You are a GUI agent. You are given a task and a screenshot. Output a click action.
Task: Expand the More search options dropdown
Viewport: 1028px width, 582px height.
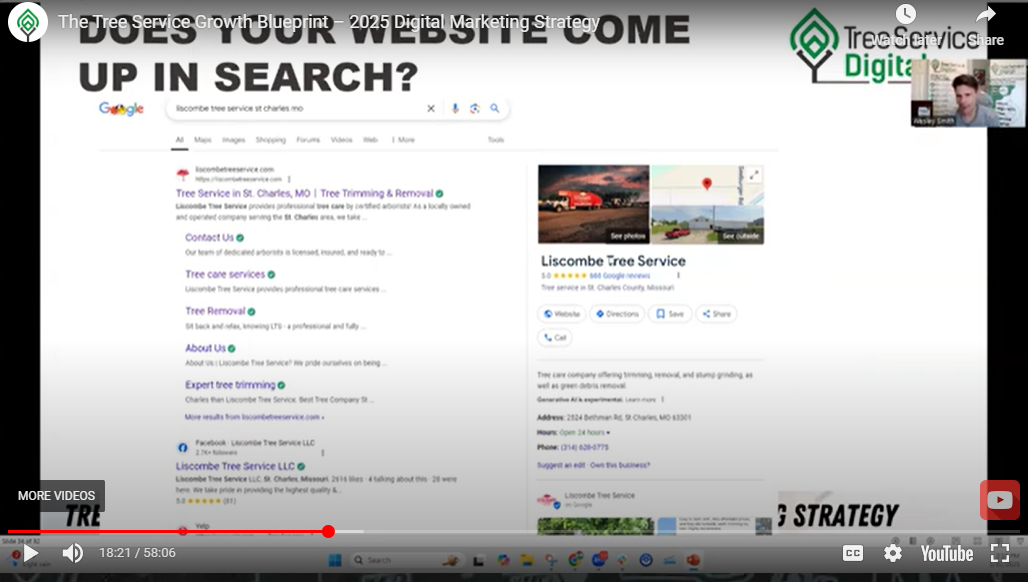[x=403, y=140]
